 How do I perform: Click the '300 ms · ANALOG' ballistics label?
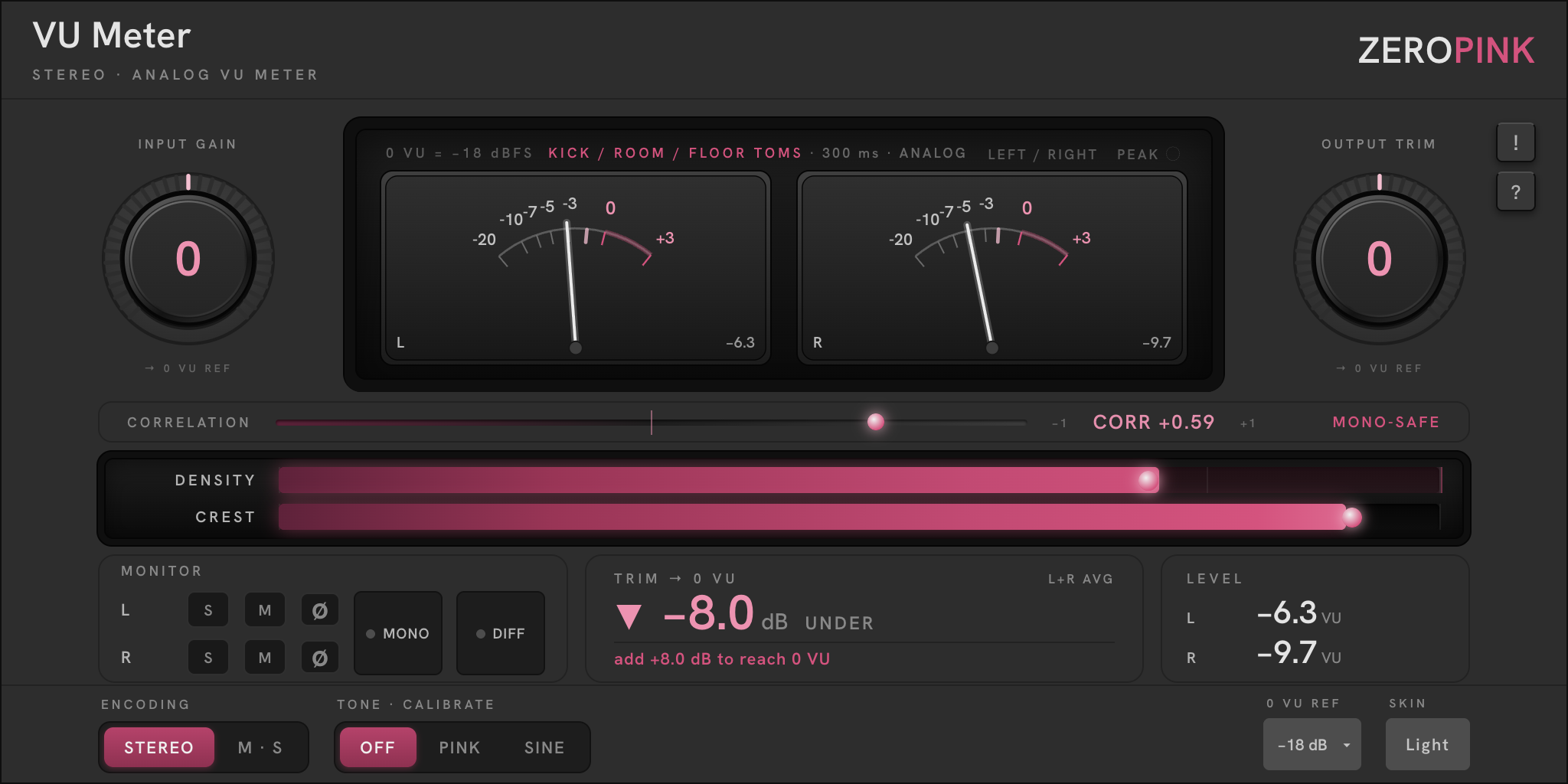pyautogui.click(x=893, y=153)
